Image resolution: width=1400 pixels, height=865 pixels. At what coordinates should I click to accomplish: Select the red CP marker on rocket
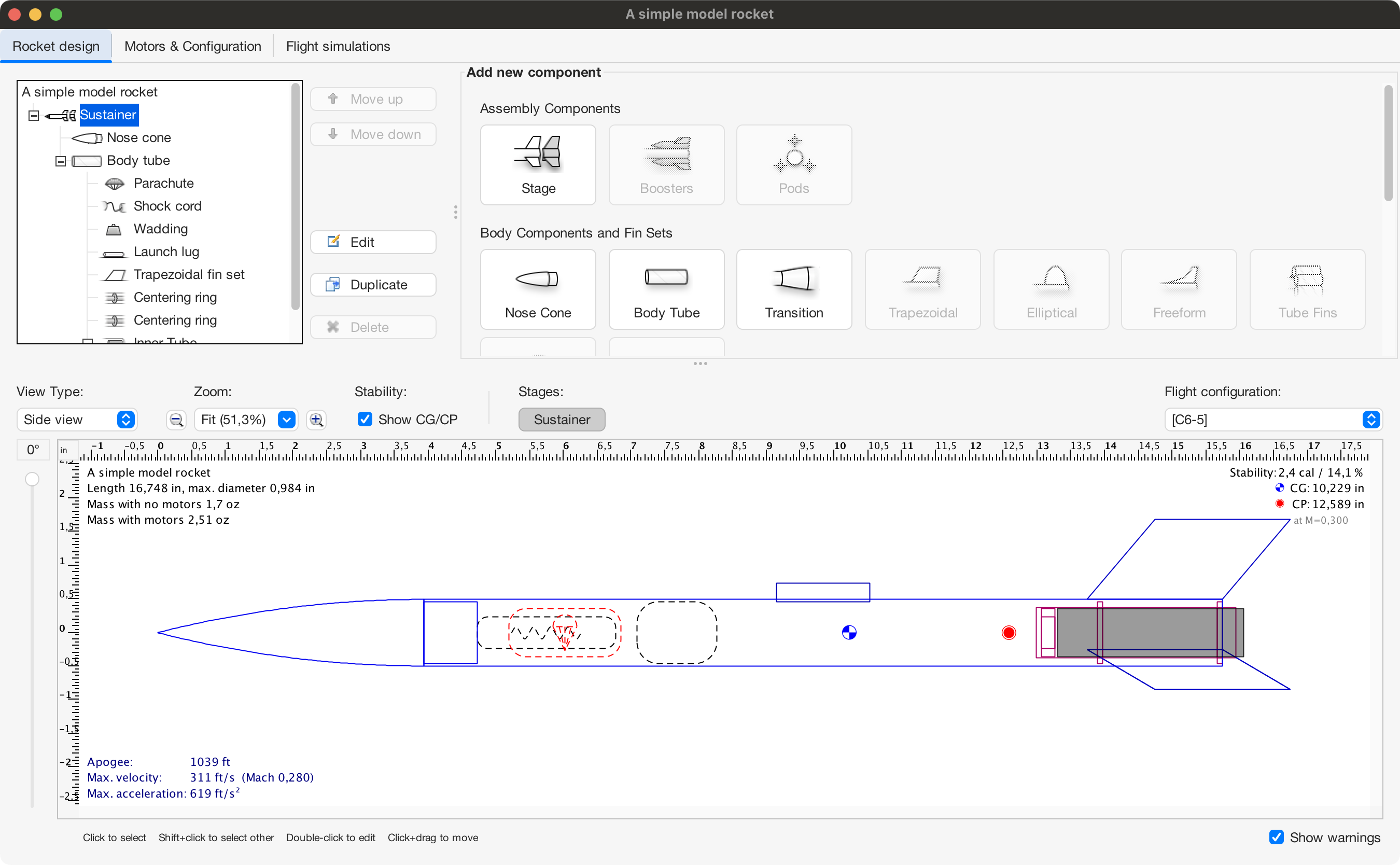1008,632
